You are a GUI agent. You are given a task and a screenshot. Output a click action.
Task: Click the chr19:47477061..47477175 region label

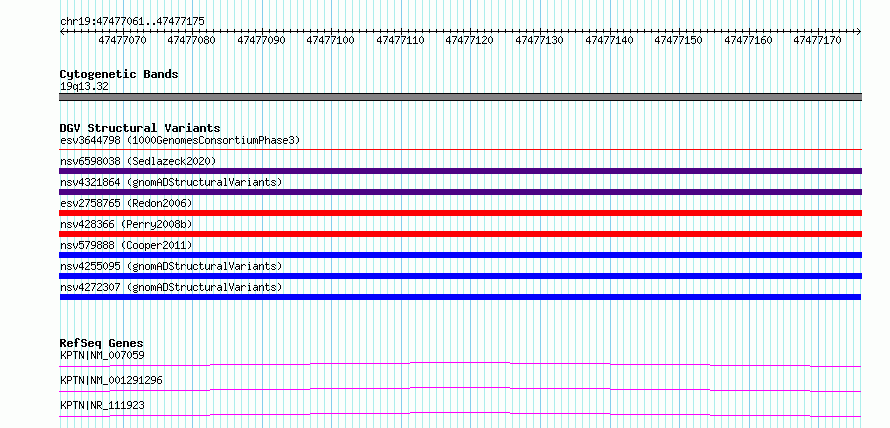(x=132, y=22)
